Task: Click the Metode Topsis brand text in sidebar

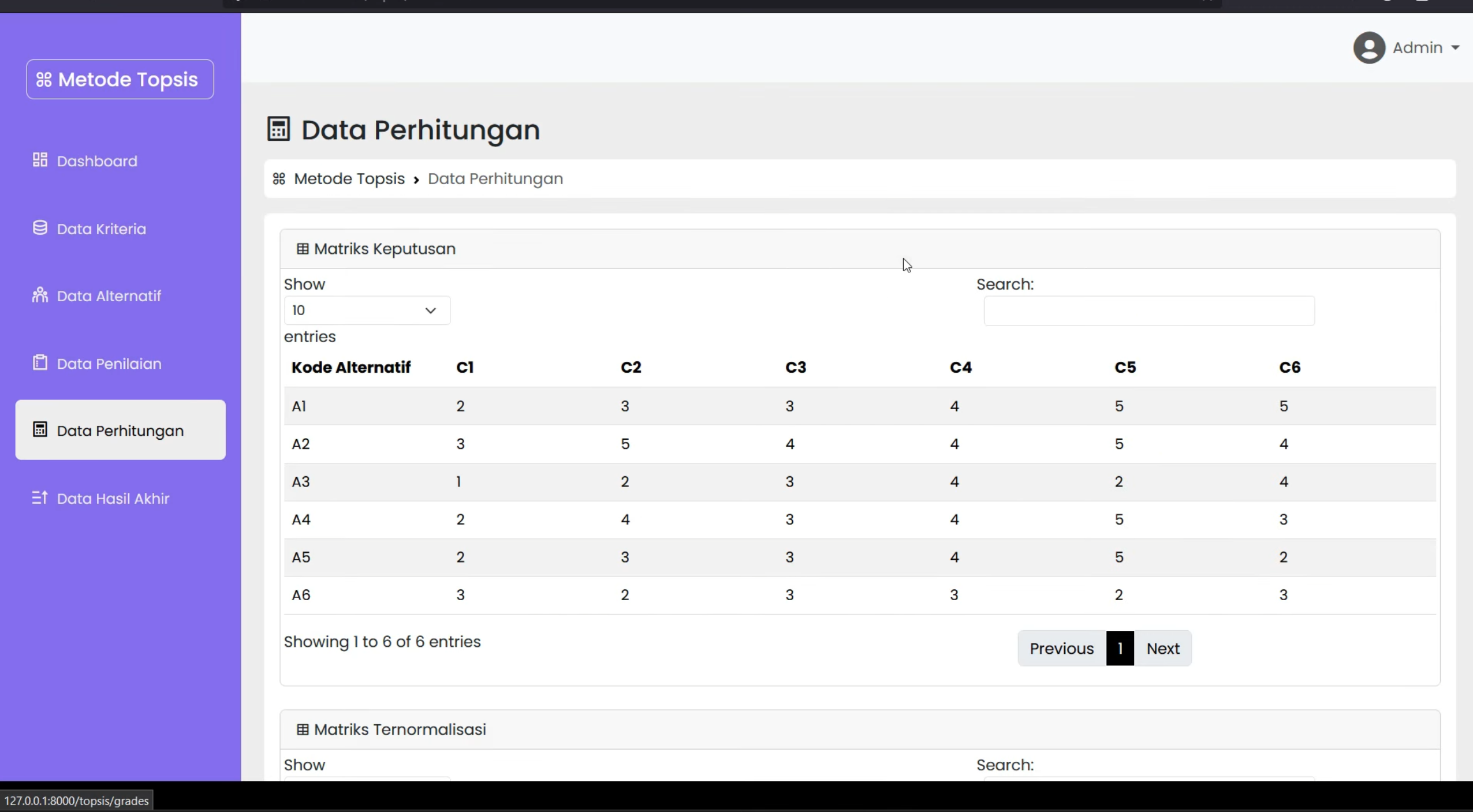Action: [128, 80]
